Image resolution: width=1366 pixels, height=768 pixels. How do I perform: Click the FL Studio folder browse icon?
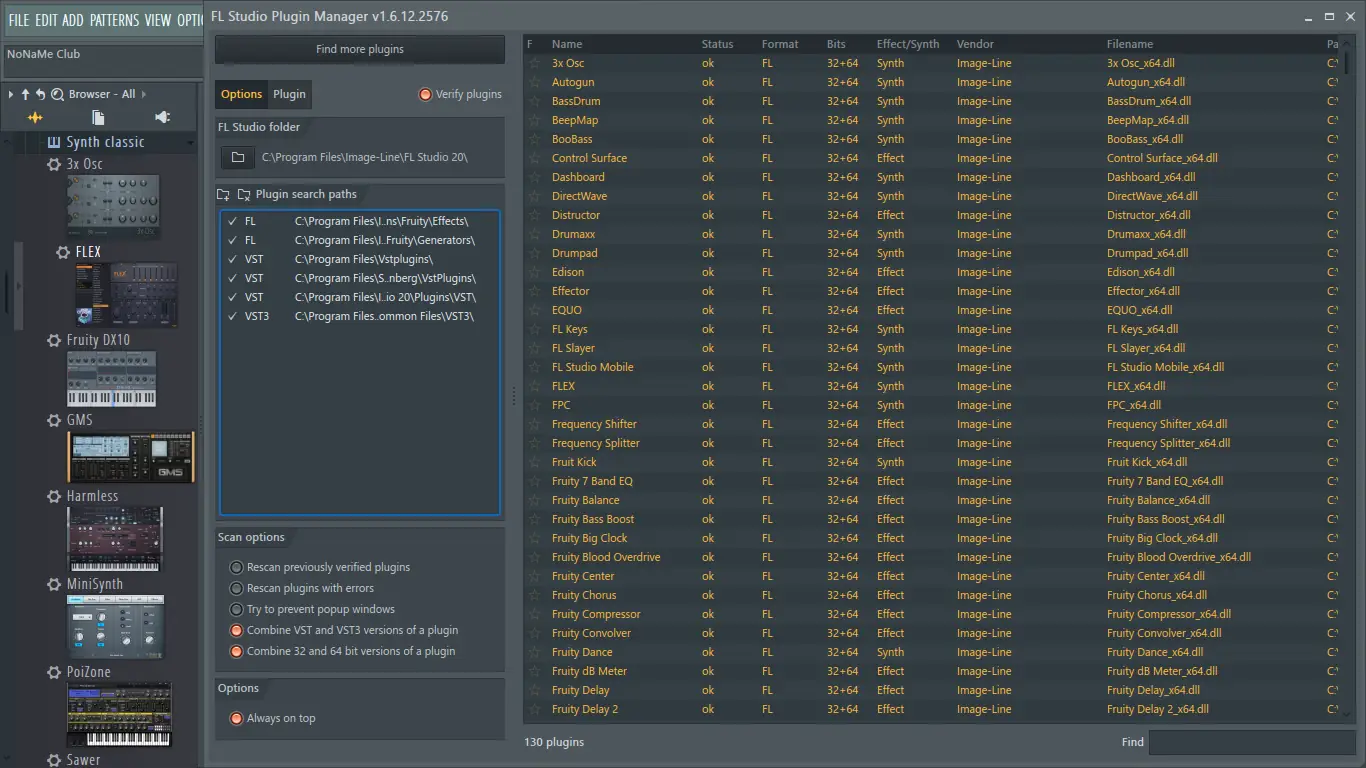[237, 158]
